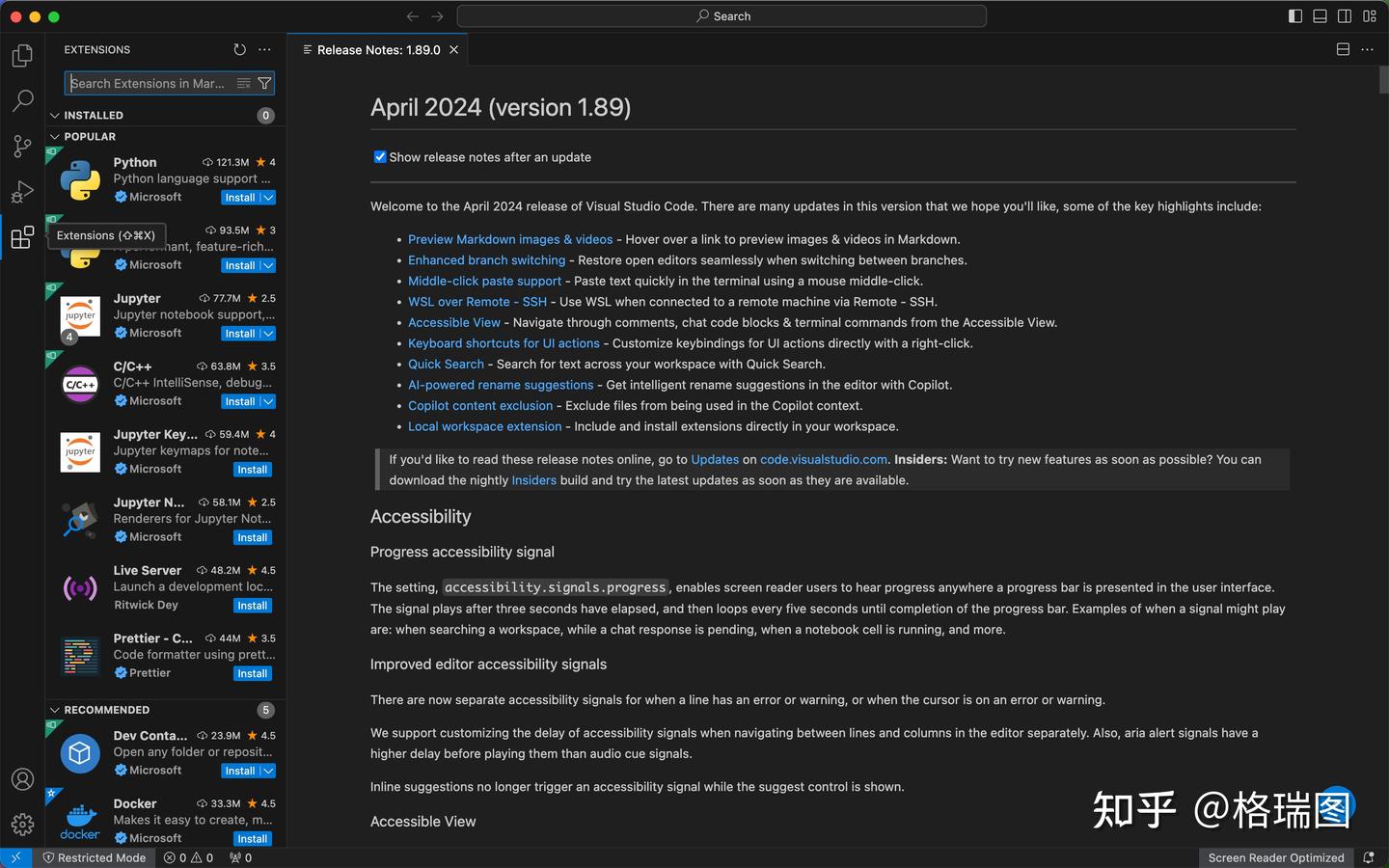Open the Run and Debug view
This screenshot has height=868, width=1389.
22,192
